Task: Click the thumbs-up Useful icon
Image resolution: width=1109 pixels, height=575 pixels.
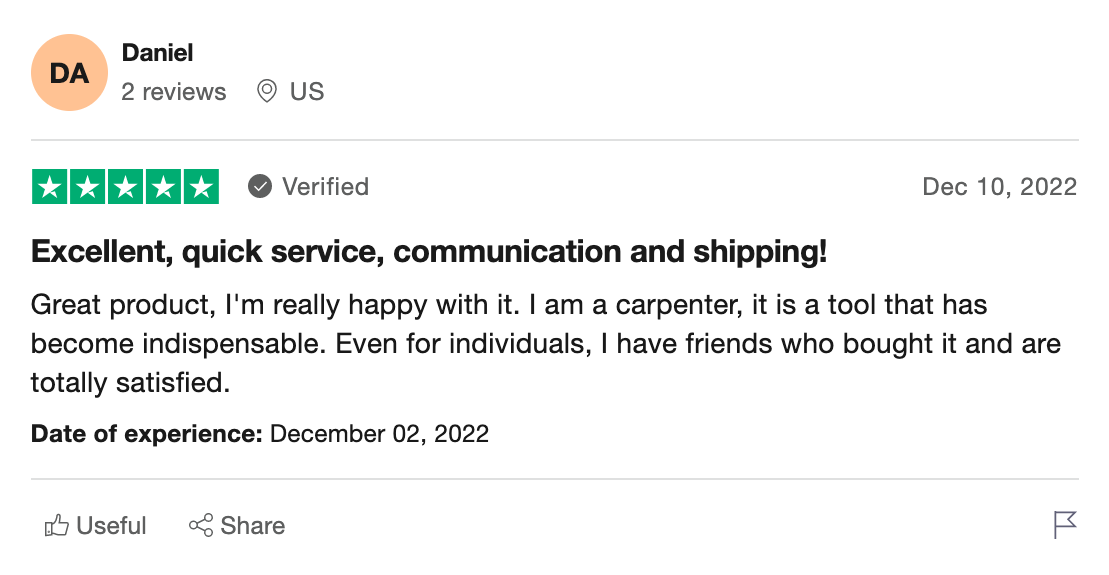Action: click(x=57, y=525)
